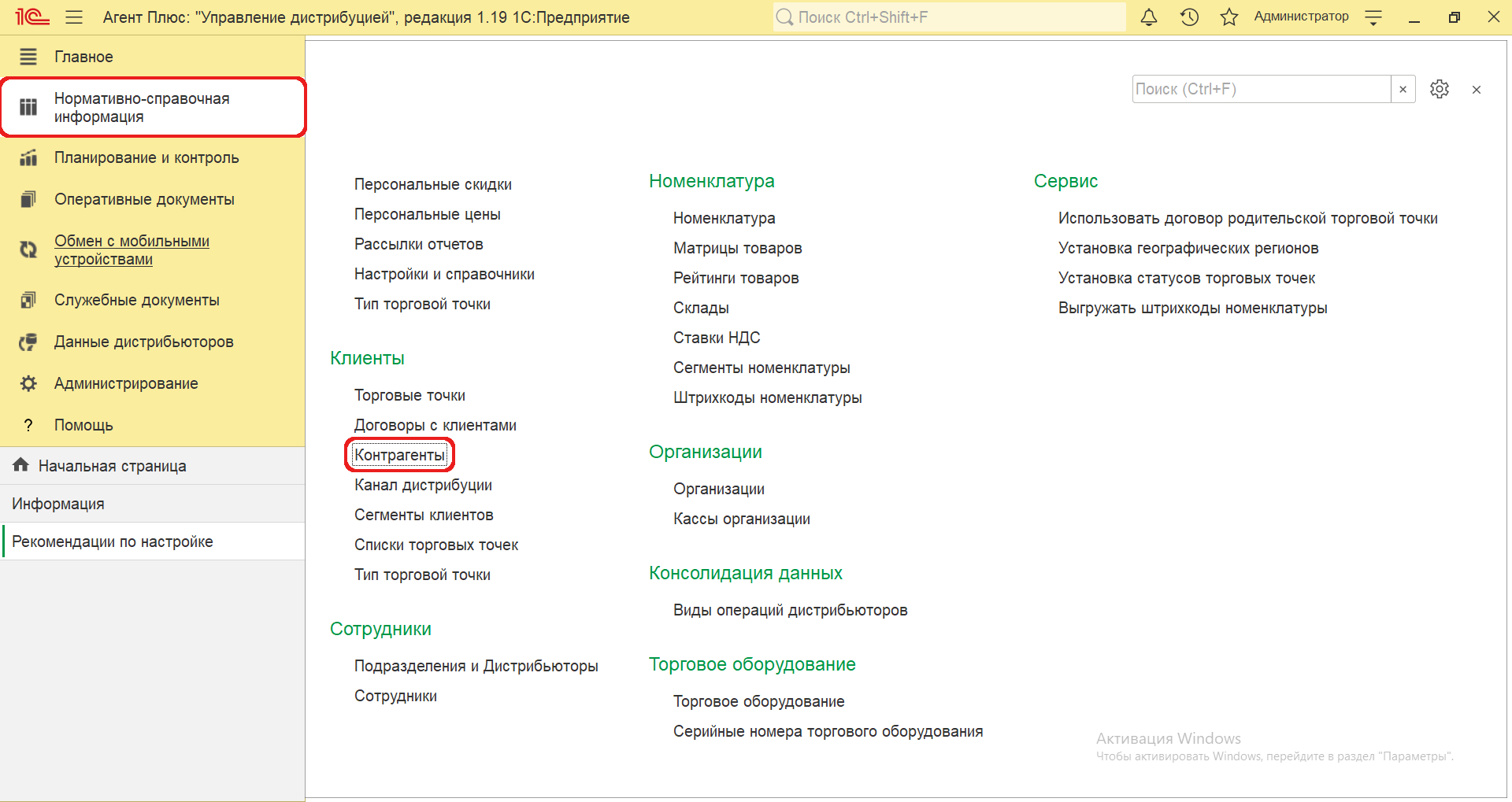Click the Оперативные документы icon
The width and height of the screenshot is (1512, 802).
click(x=28, y=199)
